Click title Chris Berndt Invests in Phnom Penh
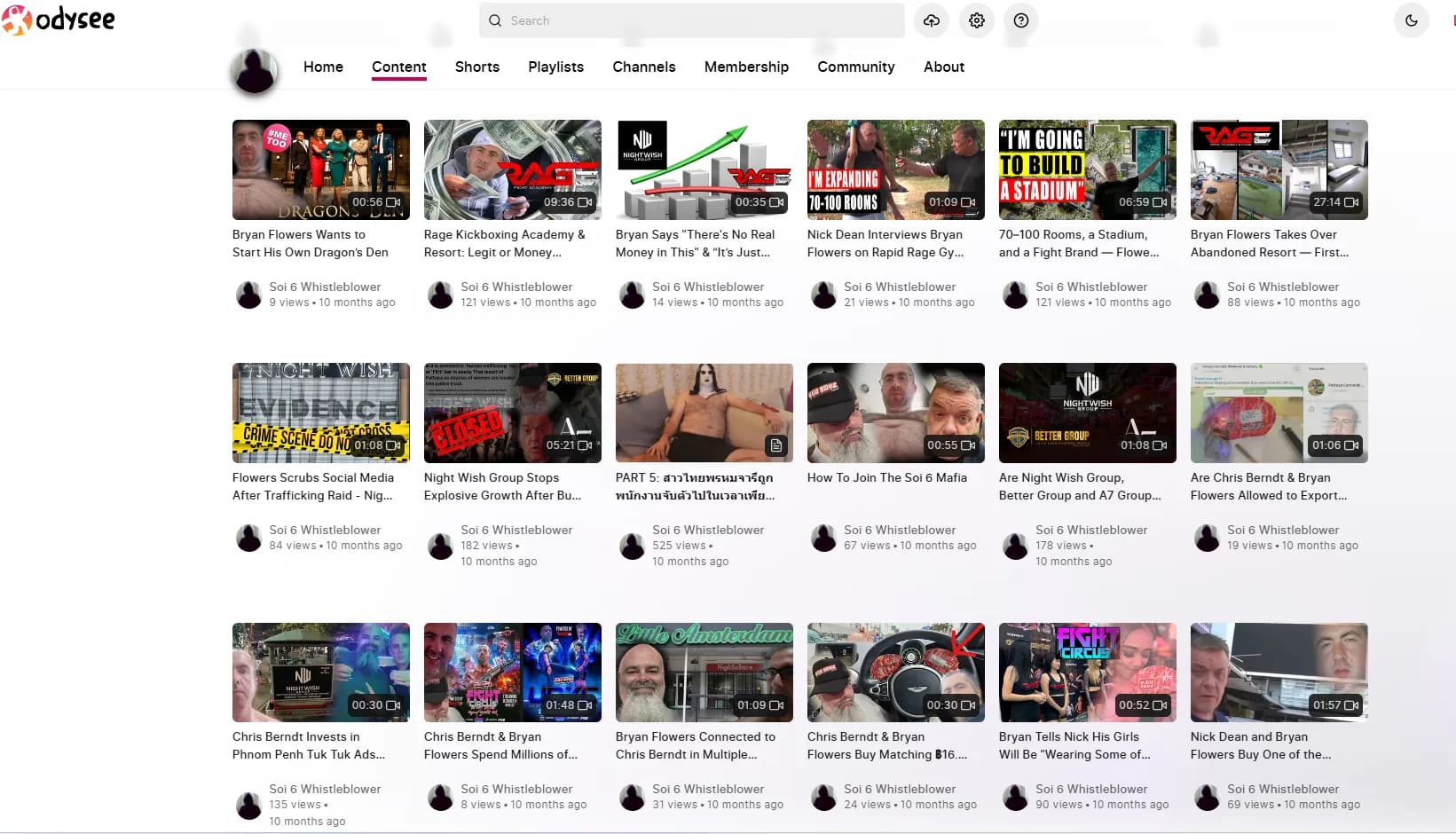The height and width of the screenshot is (834, 1456). pos(309,745)
